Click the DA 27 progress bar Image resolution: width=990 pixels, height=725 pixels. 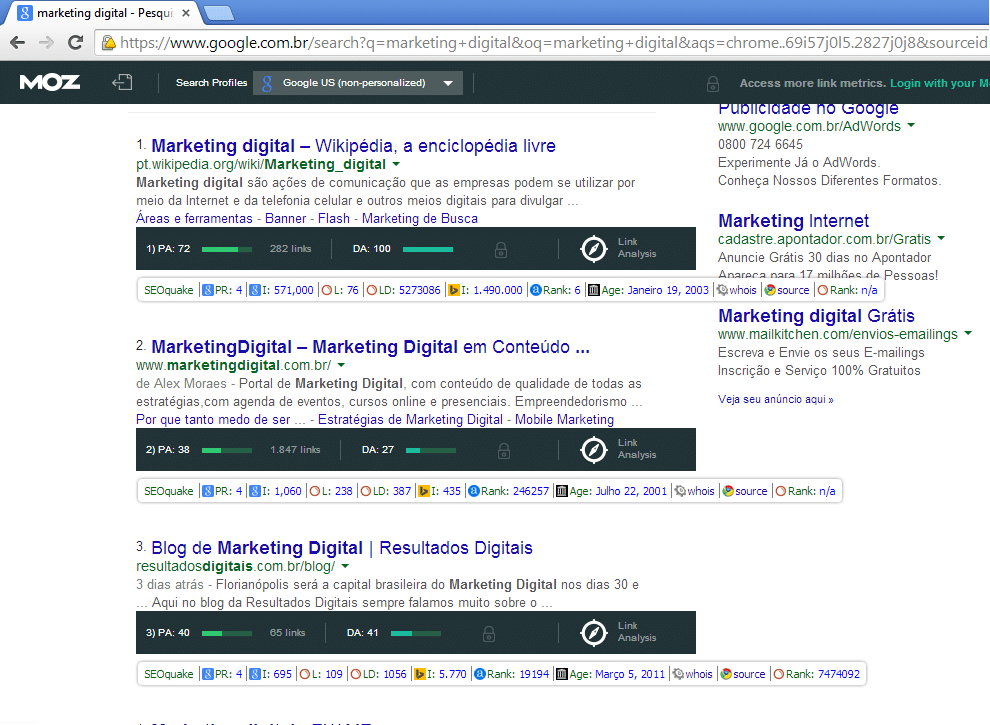[x=431, y=450]
